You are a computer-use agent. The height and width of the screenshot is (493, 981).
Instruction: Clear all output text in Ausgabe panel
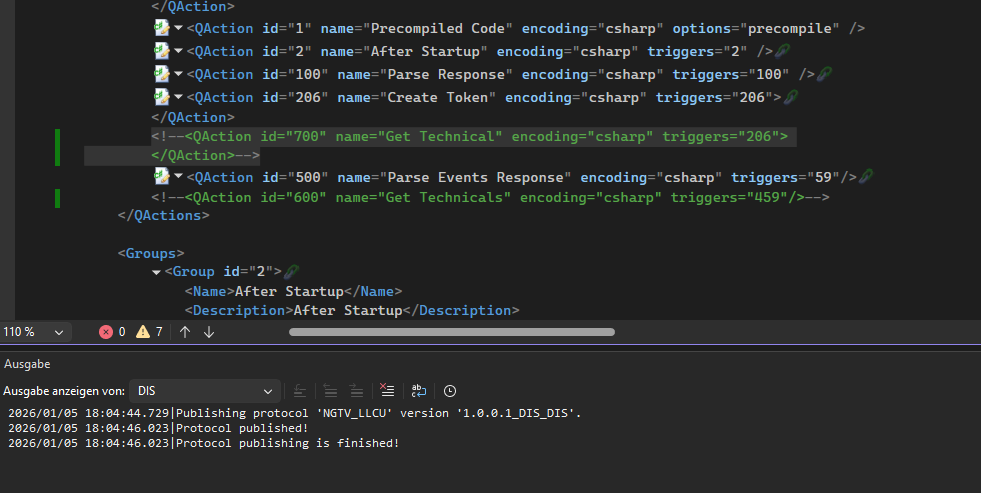(388, 391)
